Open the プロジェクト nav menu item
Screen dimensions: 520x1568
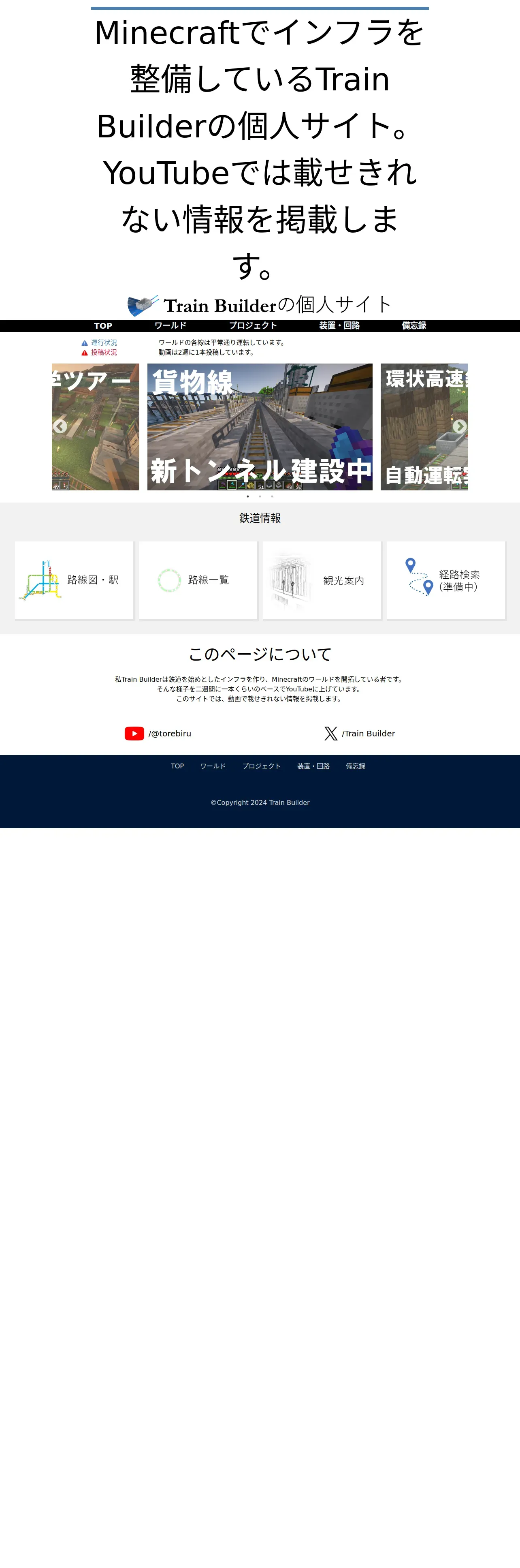click(x=253, y=326)
